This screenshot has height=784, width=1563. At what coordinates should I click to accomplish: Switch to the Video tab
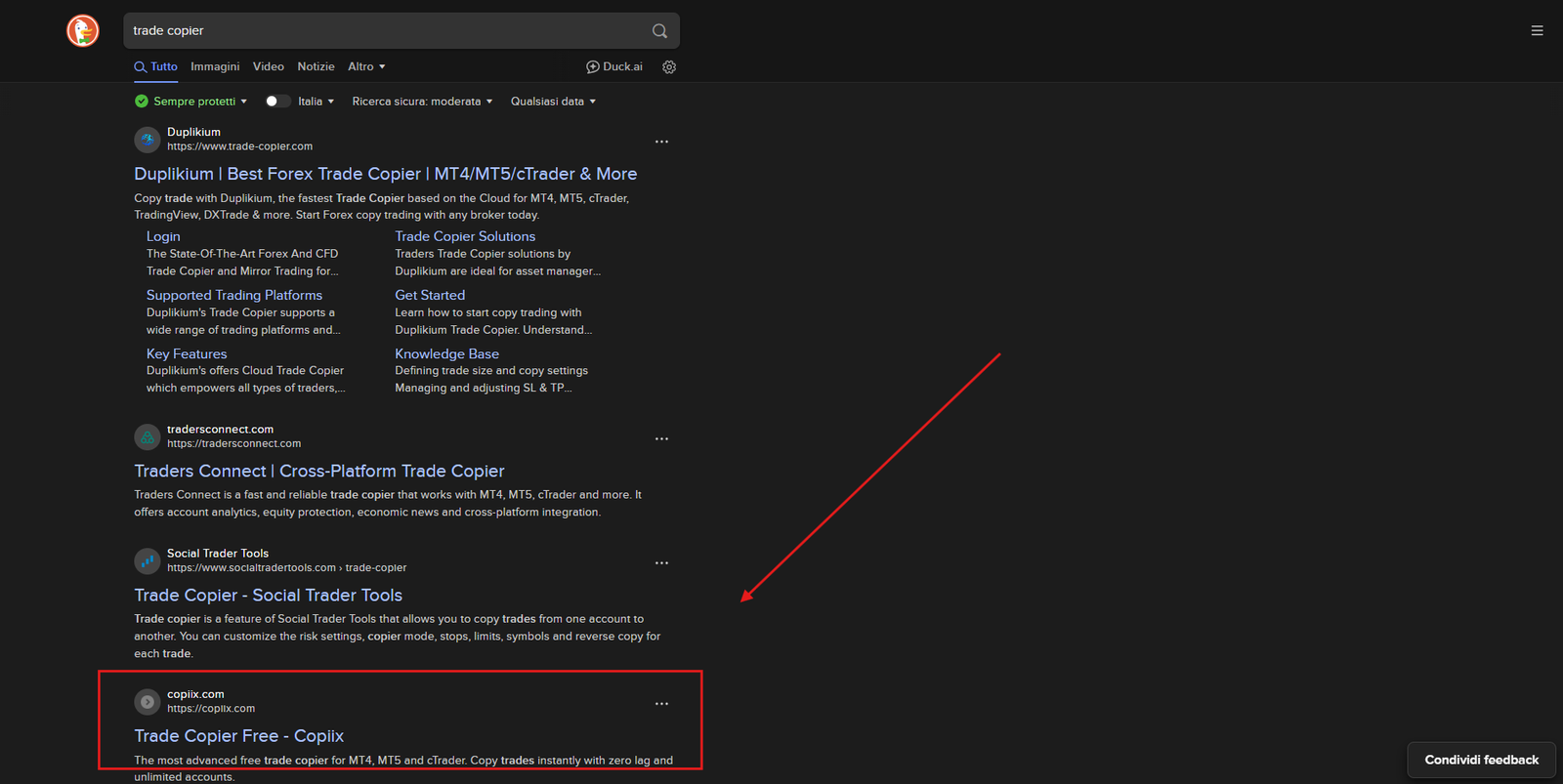(x=269, y=67)
